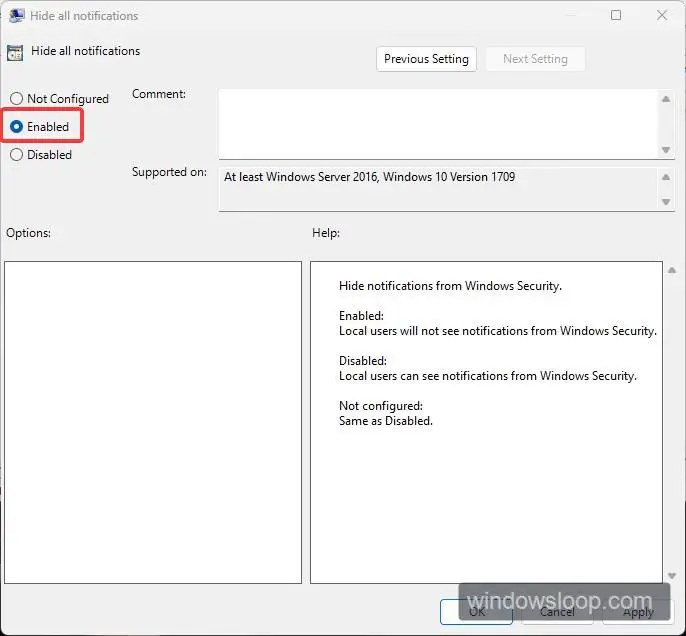Click the title bar application icon
The width and height of the screenshot is (686, 636).
tap(17, 16)
